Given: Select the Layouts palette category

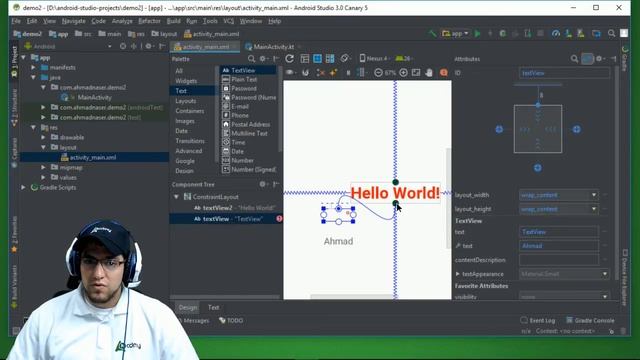Looking at the screenshot, I should (x=186, y=101).
